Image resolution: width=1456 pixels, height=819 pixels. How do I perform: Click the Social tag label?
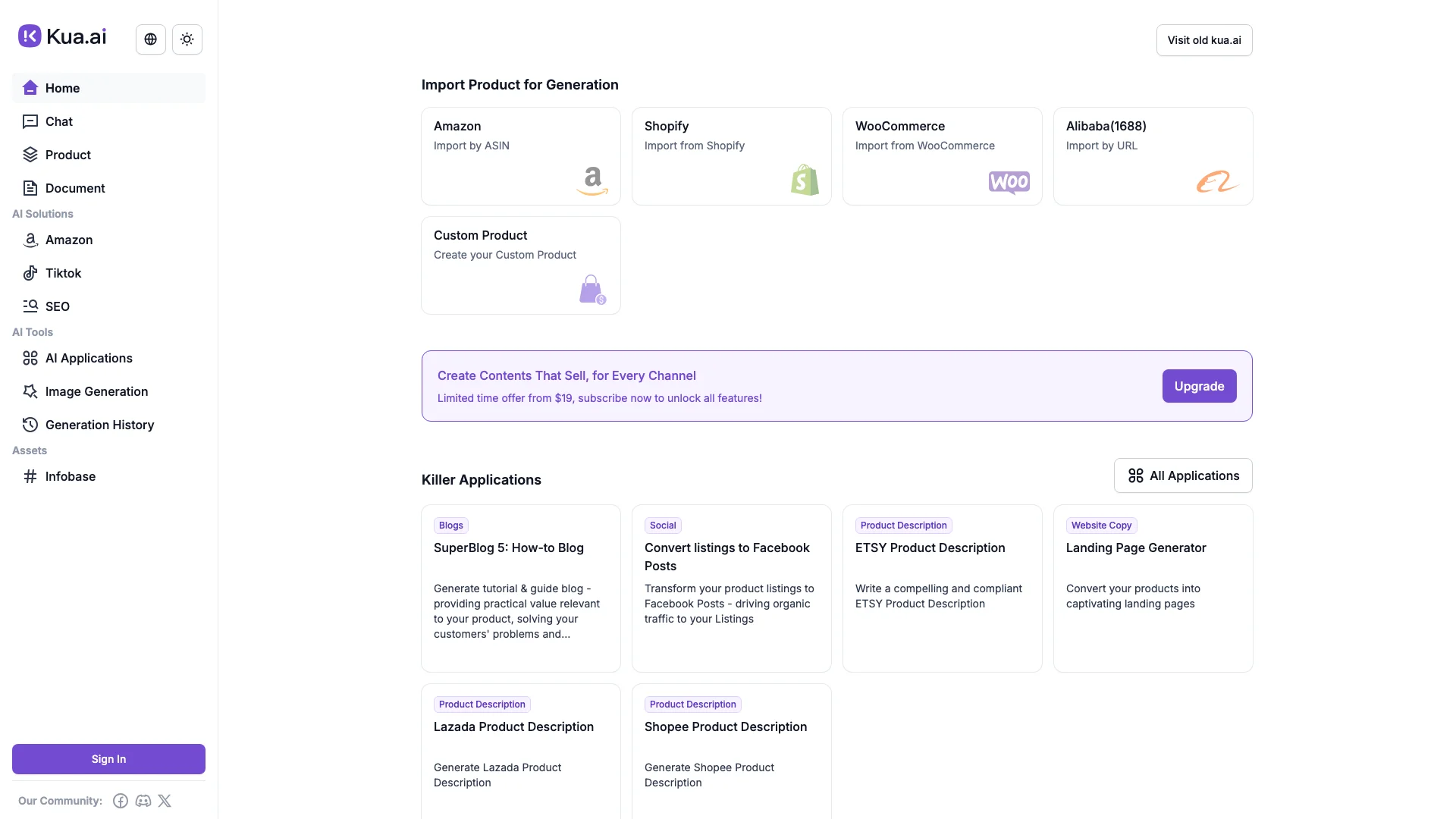[x=663, y=526]
